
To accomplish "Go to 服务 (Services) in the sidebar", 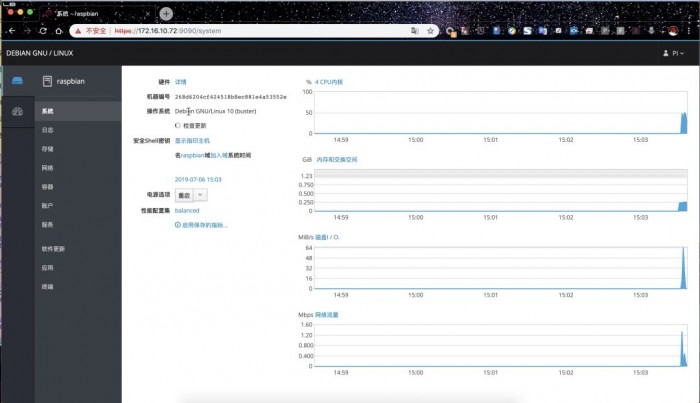I will (x=48, y=224).
